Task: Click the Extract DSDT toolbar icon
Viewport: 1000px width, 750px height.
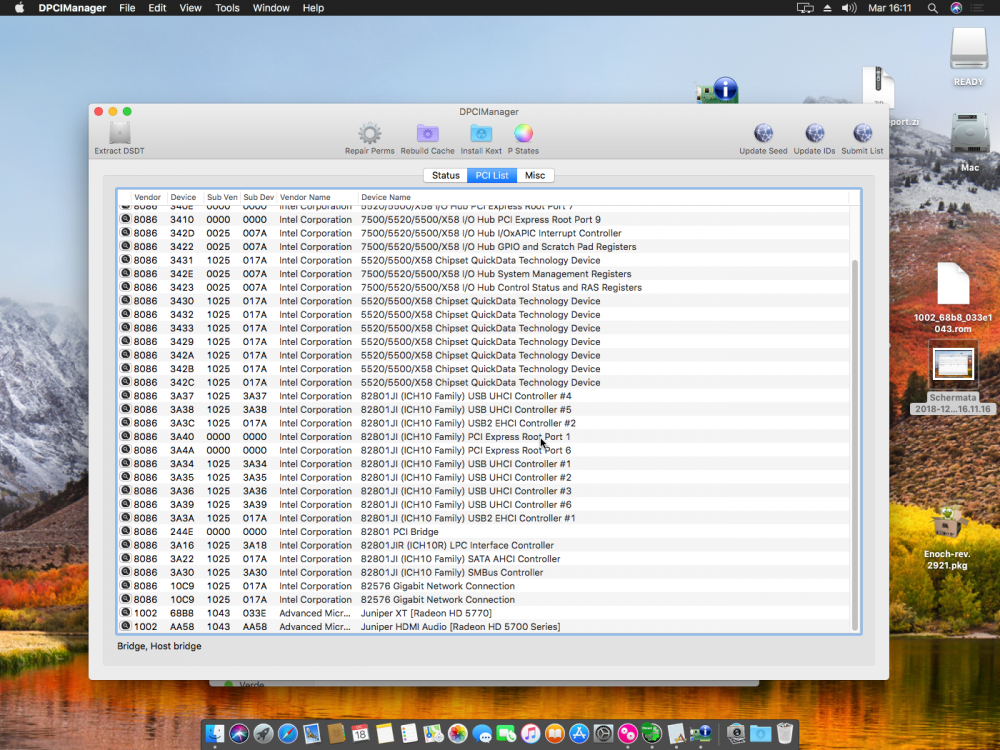Action: pos(119,133)
